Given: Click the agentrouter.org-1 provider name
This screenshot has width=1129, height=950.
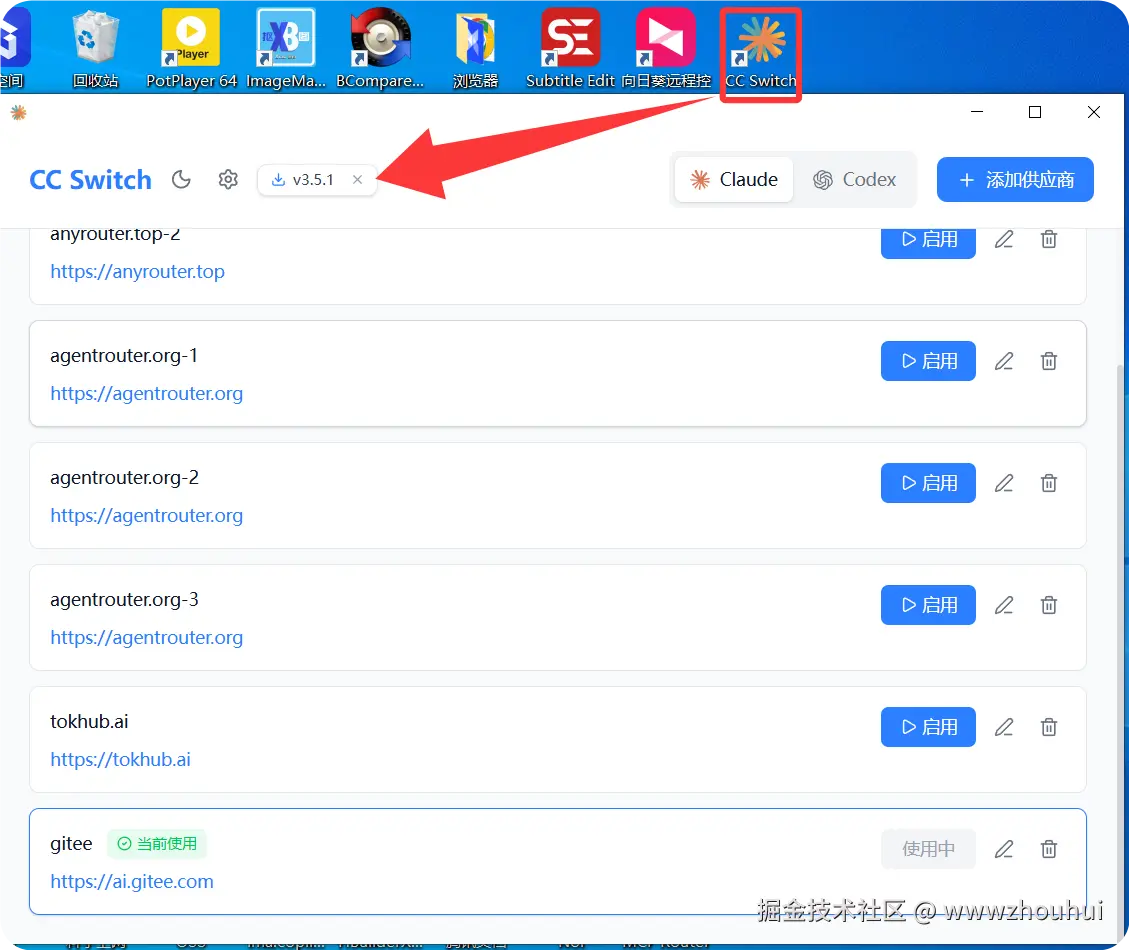Looking at the screenshot, I should click(x=124, y=356).
